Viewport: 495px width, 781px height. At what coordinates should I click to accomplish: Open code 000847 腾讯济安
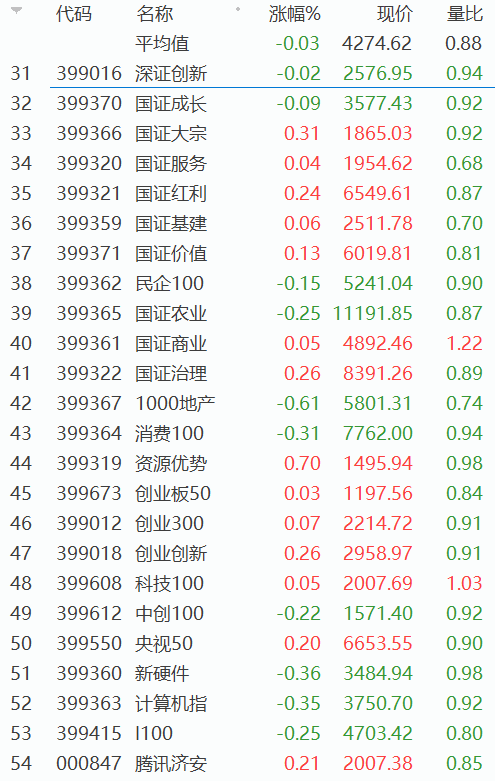point(248,763)
